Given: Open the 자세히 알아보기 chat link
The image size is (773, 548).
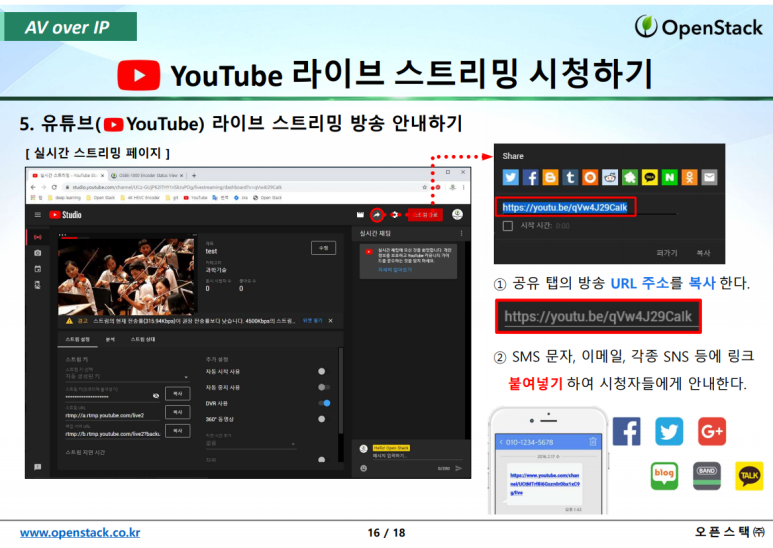Looking at the screenshot, I should 395,270.
